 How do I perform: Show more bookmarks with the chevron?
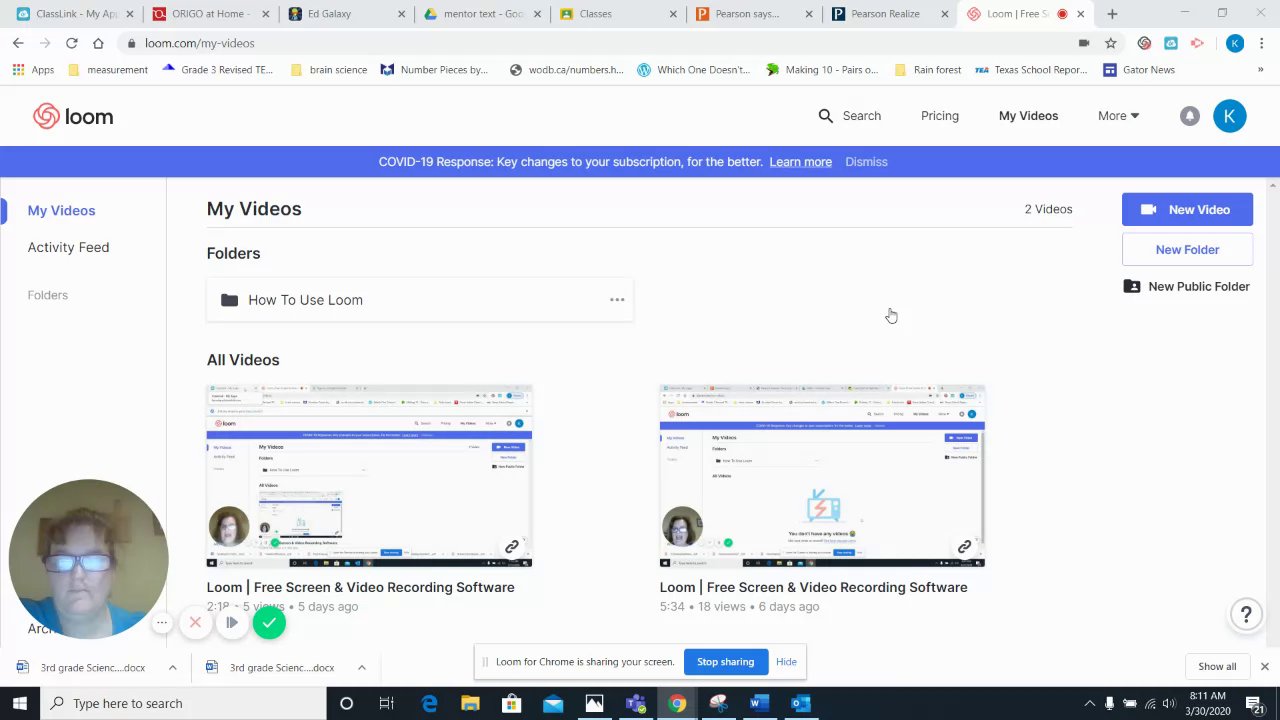(x=1260, y=70)
